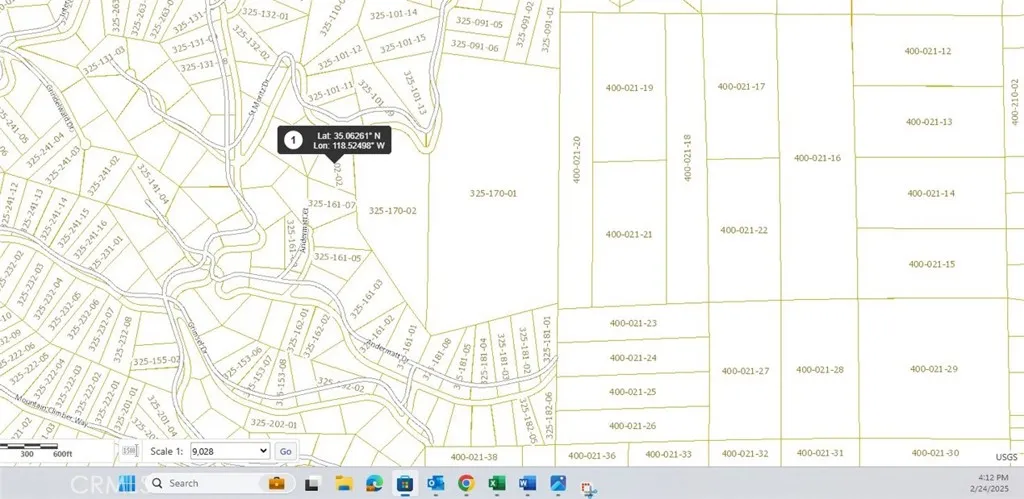This screenshot has width=1024, height=499.
Task: Open File Explorer from the taskbar
Action: pos(343,483)
